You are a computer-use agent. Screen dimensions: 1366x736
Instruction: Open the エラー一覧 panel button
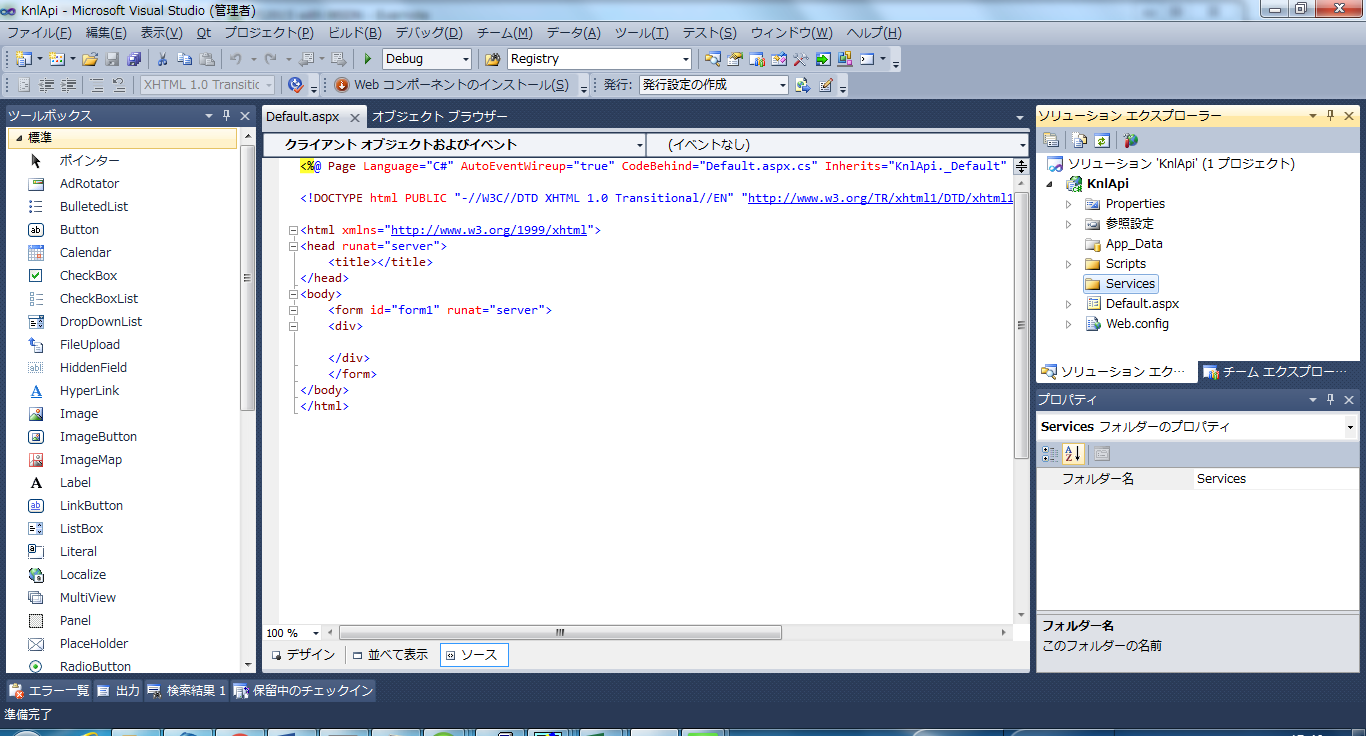point(50,691)
